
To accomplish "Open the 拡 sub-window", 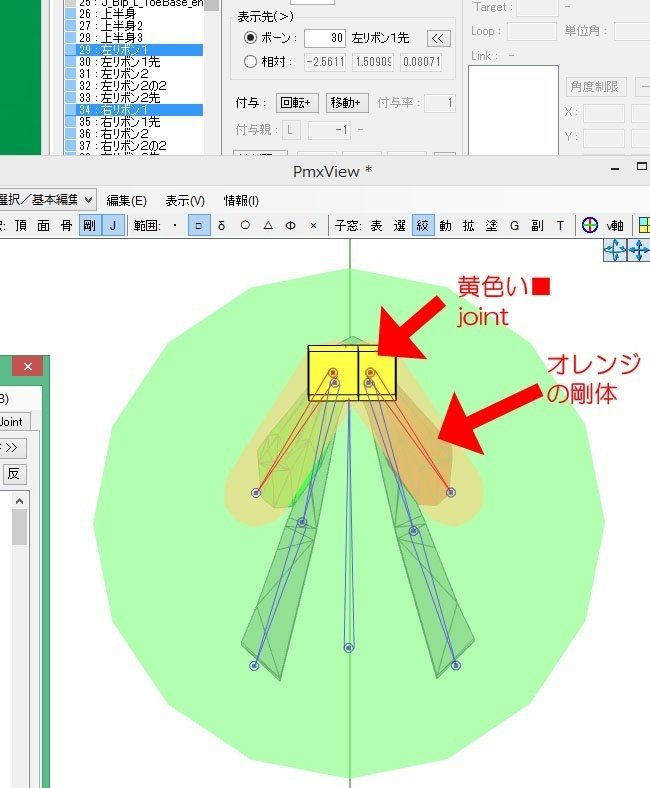I will 469,226.
